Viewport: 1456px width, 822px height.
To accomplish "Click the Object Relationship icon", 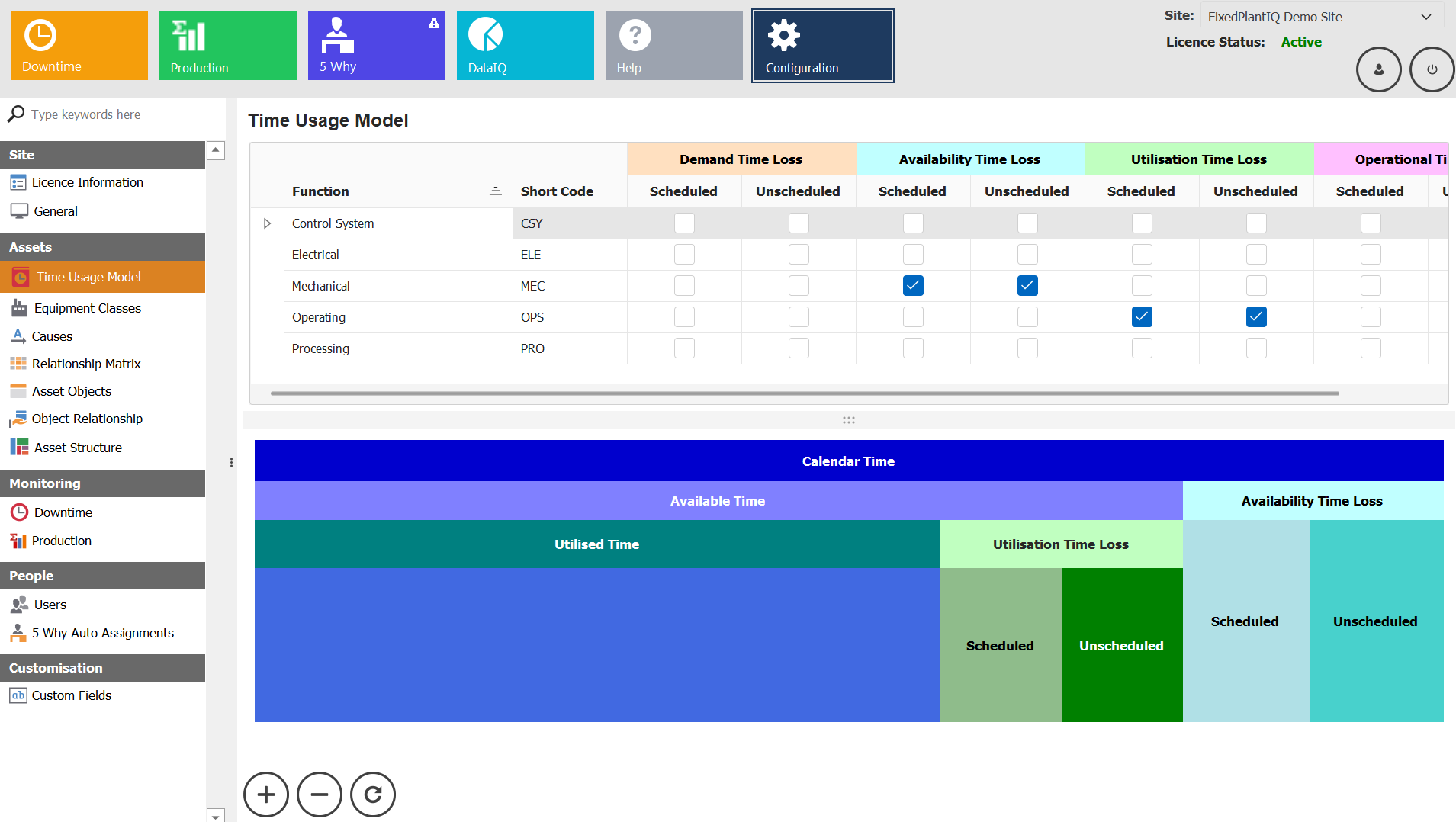I will [x=18, y=419].
